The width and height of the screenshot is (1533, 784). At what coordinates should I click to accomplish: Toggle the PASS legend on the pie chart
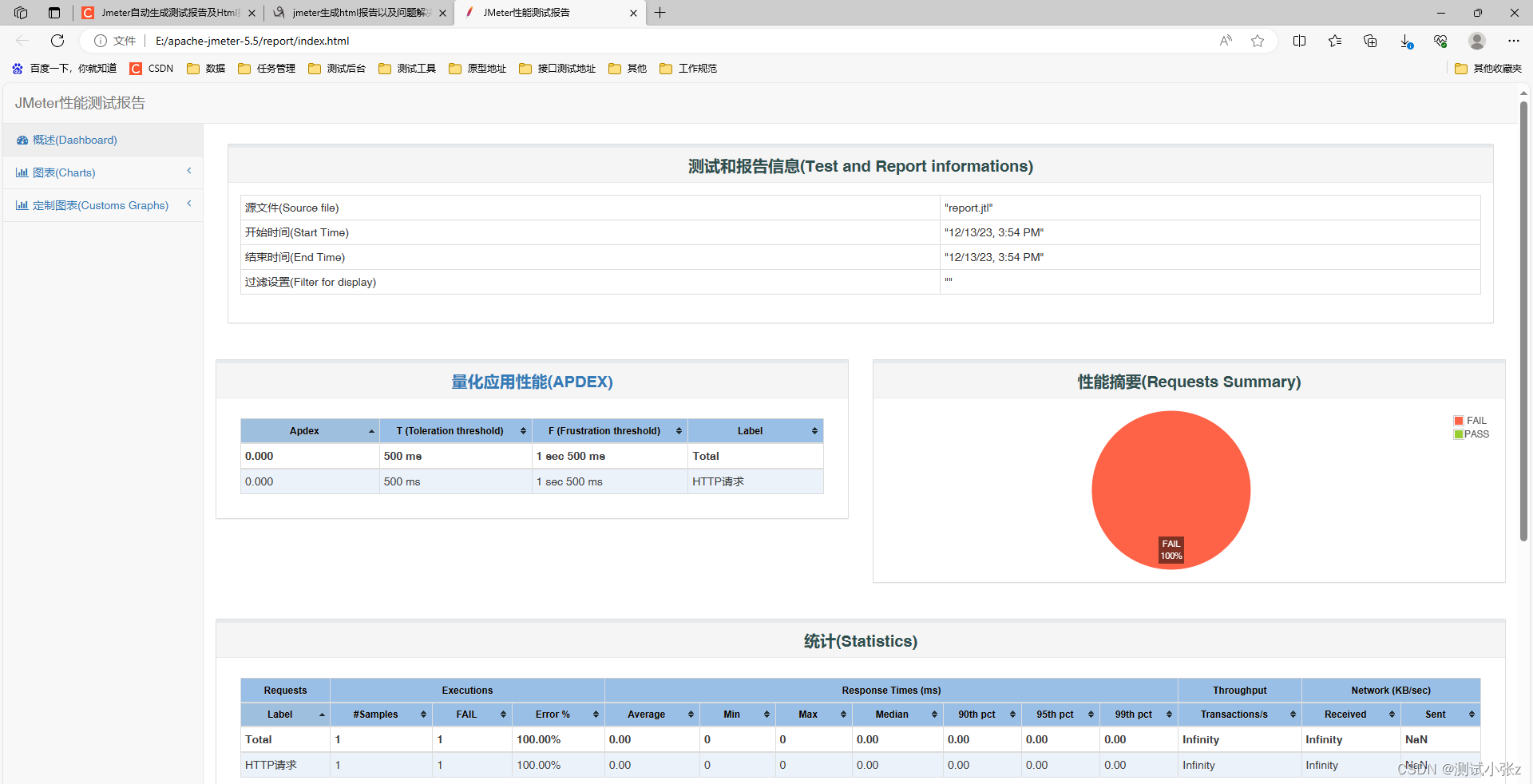point(1476,434)
